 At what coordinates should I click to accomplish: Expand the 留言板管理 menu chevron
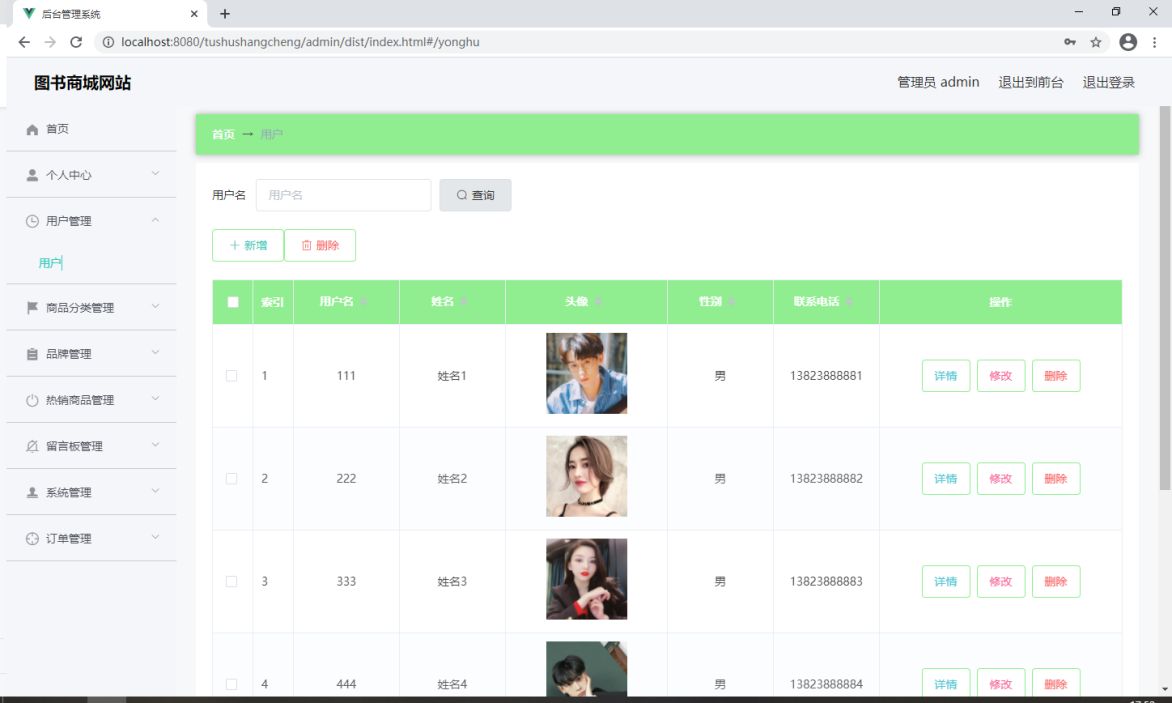coord(155,445)
